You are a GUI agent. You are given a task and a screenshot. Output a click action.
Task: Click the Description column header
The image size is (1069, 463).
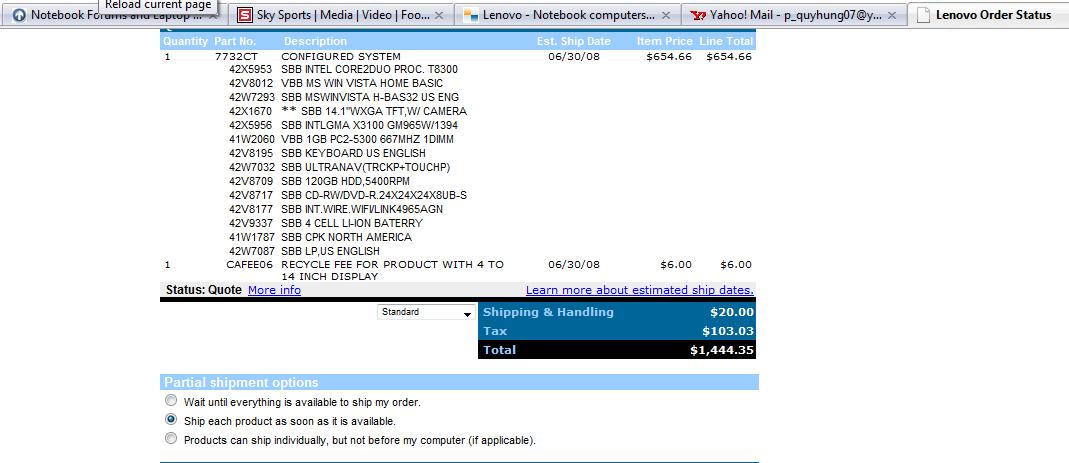click(316, 41)
